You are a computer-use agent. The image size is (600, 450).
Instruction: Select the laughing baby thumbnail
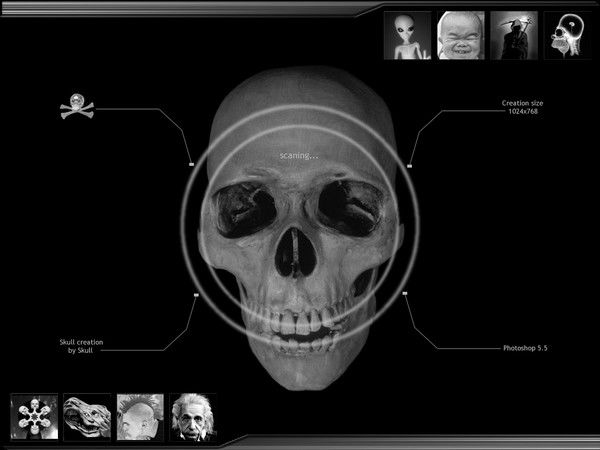point(460,35)
